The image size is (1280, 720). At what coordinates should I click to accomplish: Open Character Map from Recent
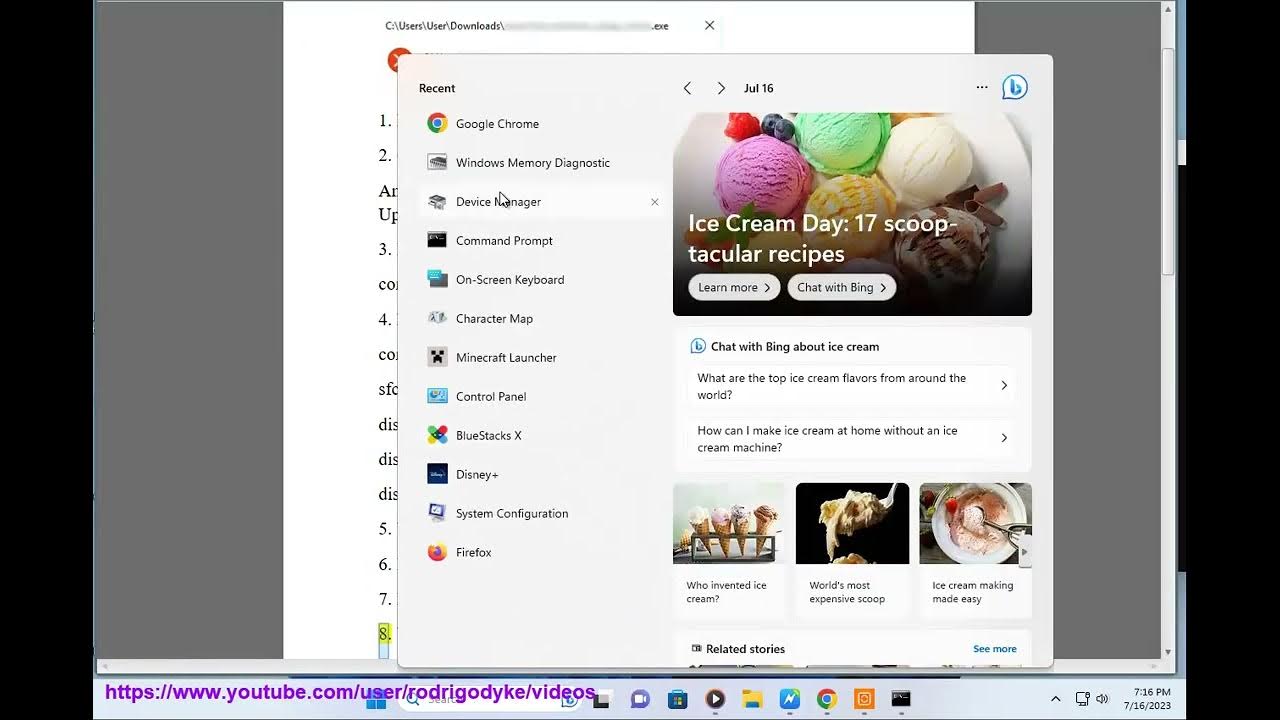[540, 318]
